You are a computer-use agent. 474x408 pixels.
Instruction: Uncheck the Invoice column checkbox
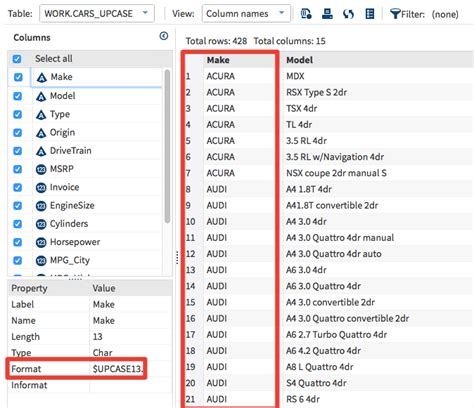pos(17,188)
